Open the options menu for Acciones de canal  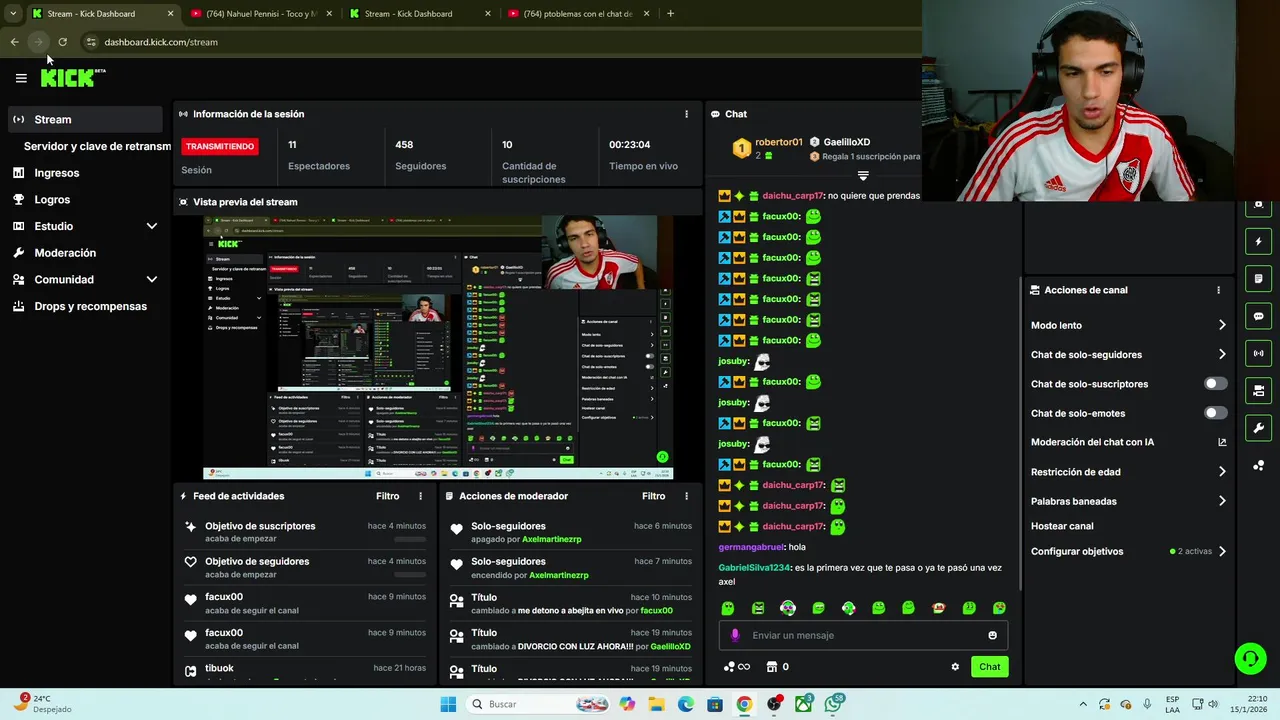coord(1218,290)
